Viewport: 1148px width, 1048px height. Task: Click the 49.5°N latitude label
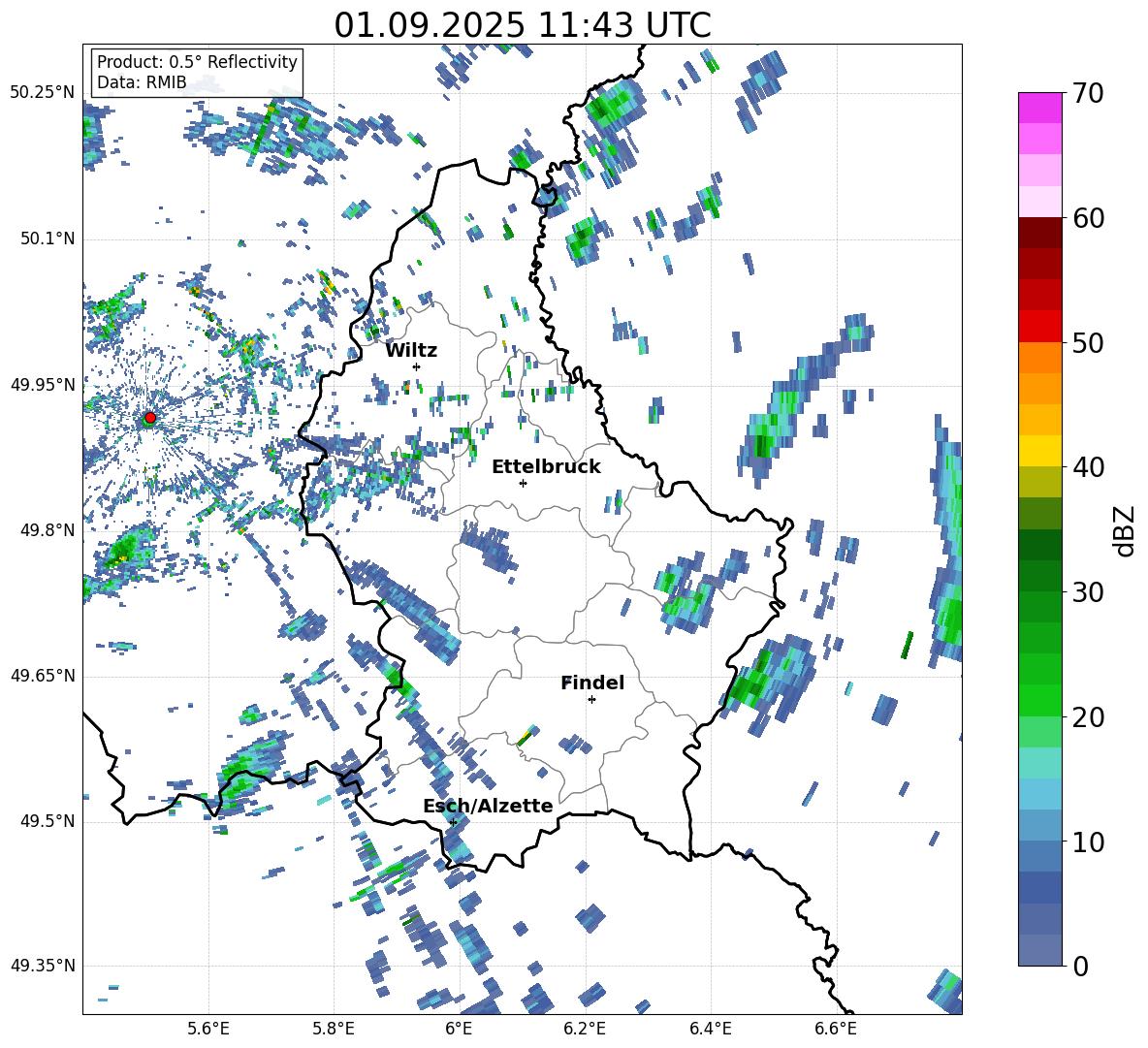pos(47,821)
